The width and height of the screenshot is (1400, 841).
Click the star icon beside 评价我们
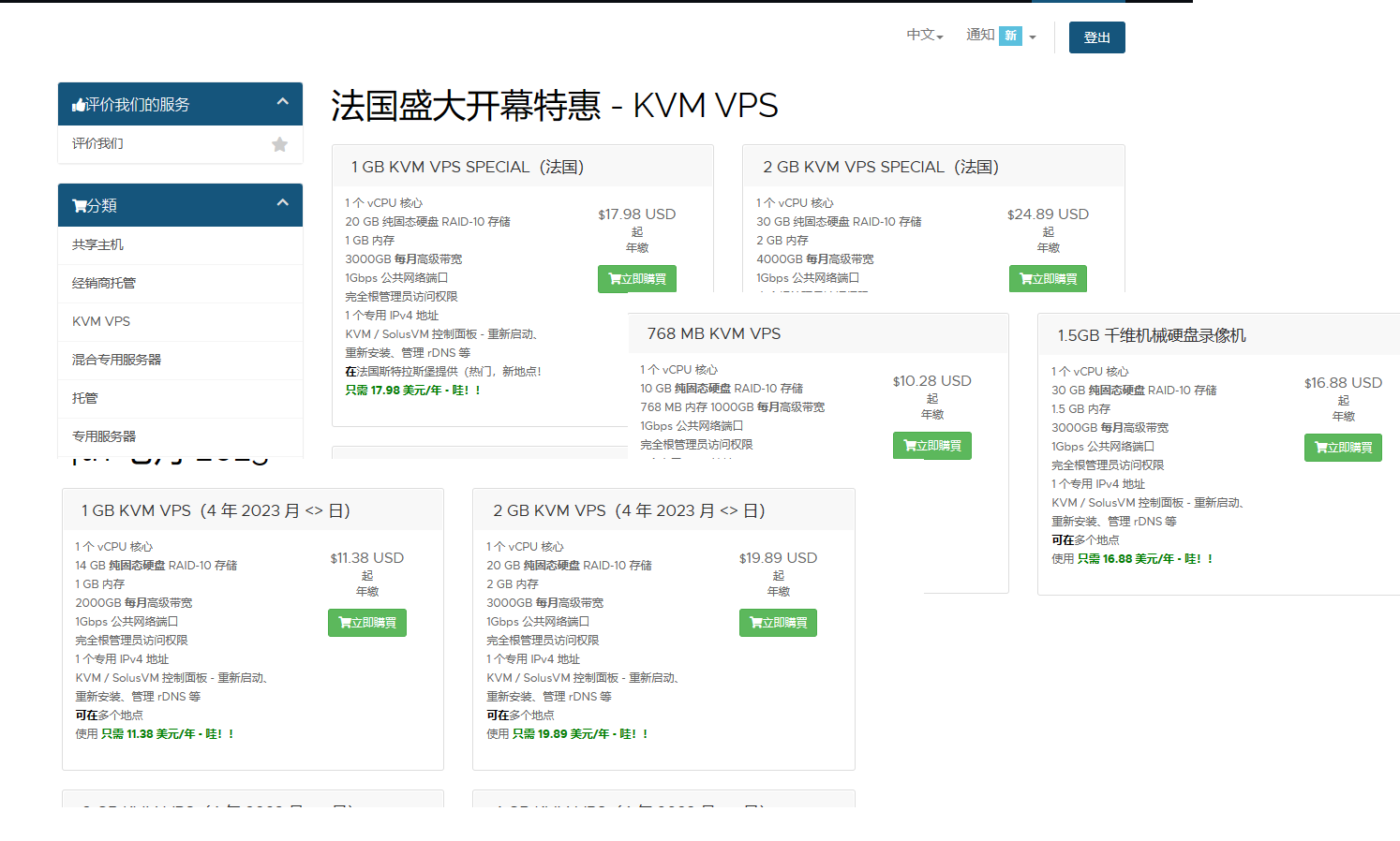pos(279,144)
